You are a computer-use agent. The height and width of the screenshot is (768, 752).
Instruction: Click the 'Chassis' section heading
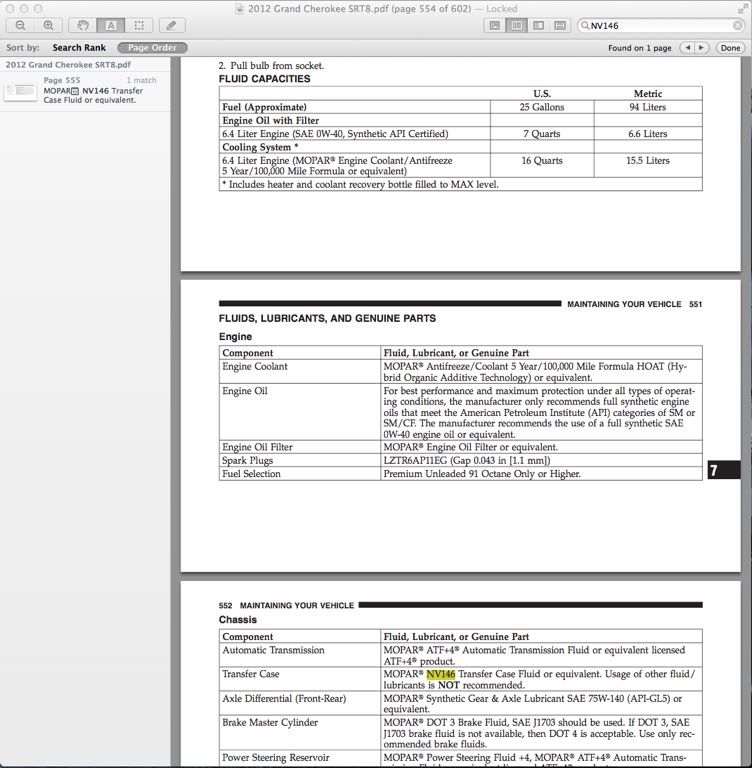click(x=238, y=620)
